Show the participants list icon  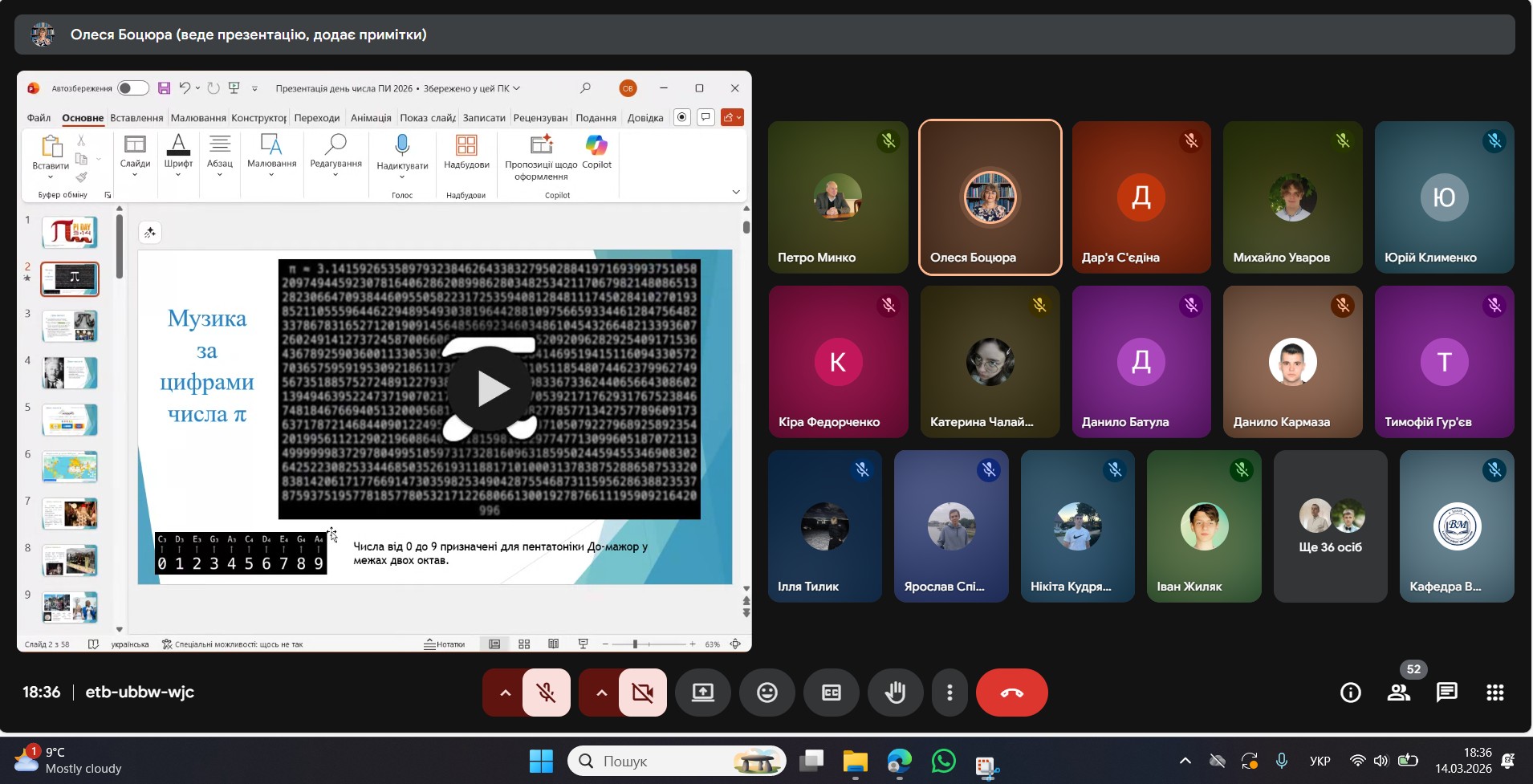coord(1399,693)
